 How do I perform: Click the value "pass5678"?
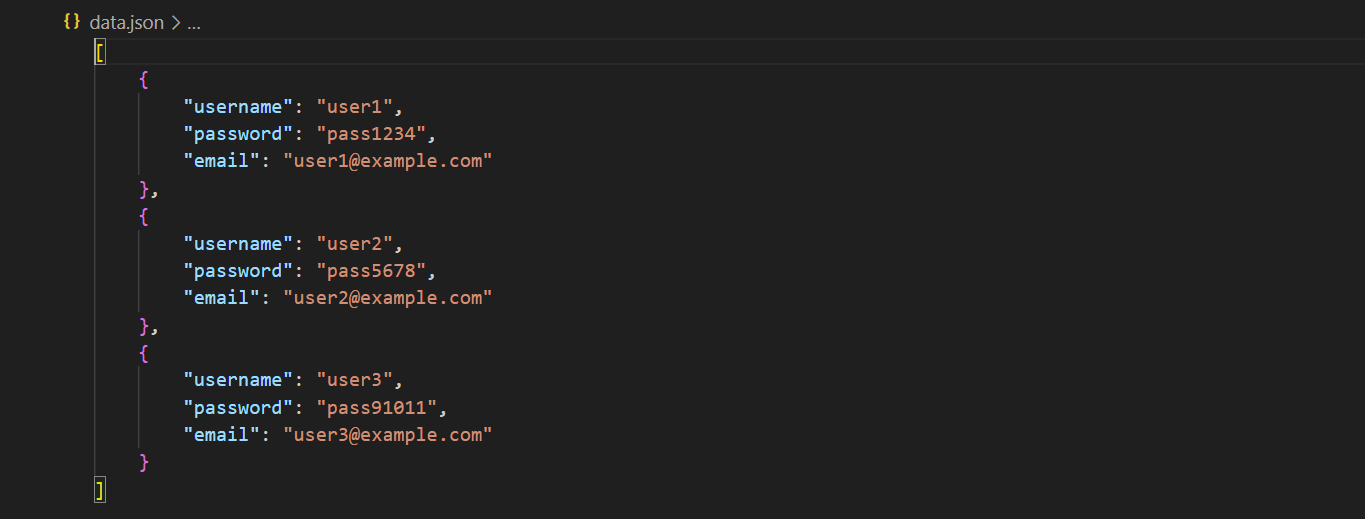373,271
